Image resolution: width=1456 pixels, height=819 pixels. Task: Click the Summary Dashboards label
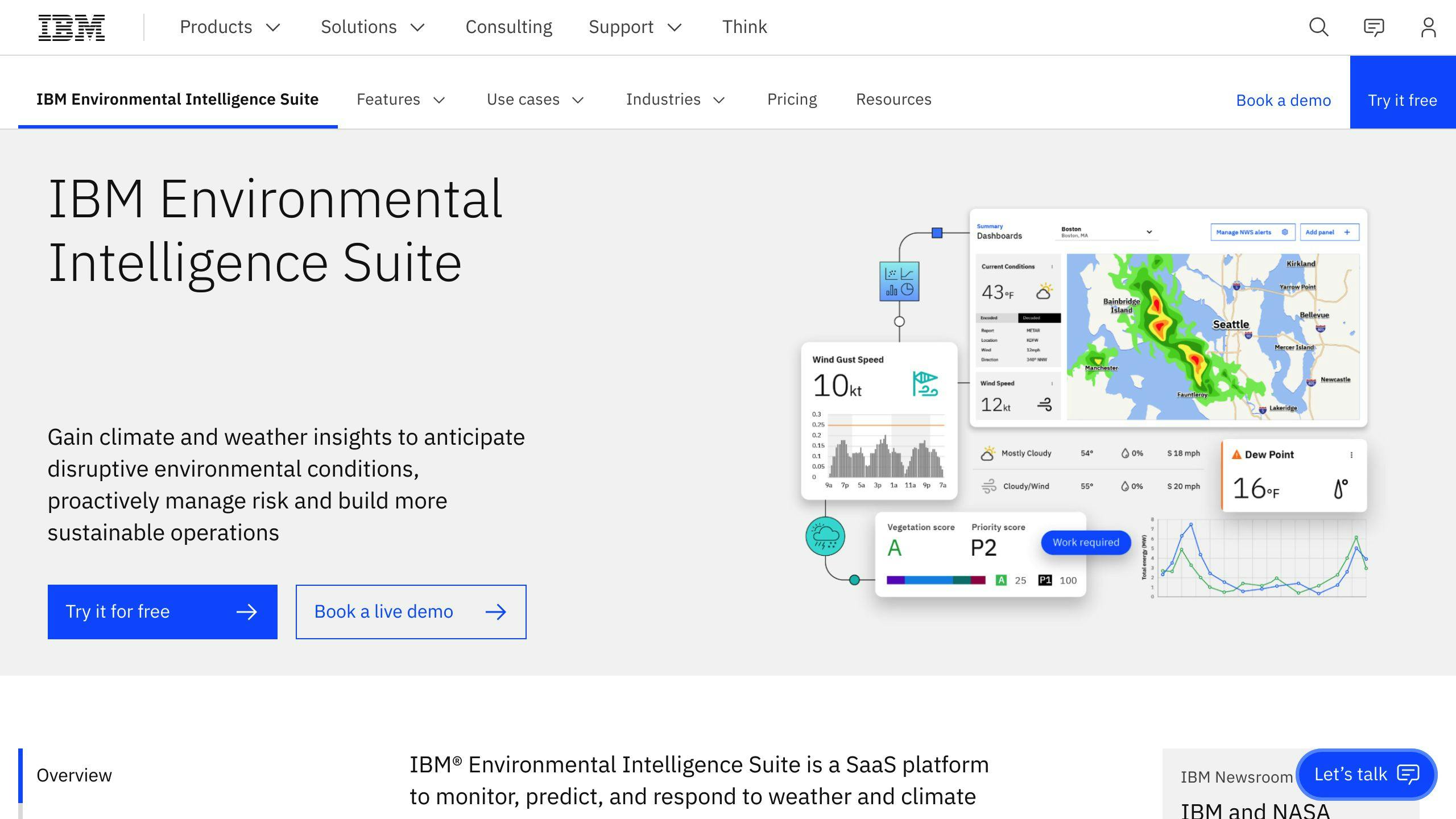point(999,231)
